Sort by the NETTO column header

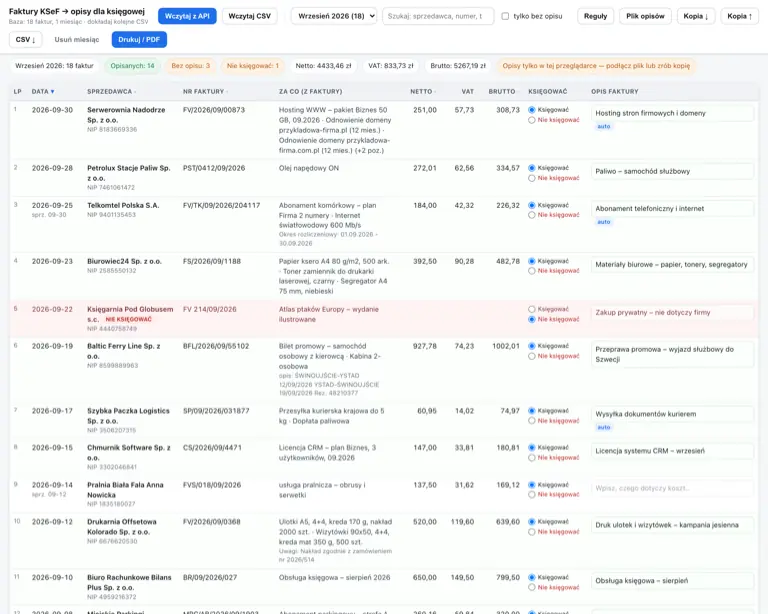(423, 92)
